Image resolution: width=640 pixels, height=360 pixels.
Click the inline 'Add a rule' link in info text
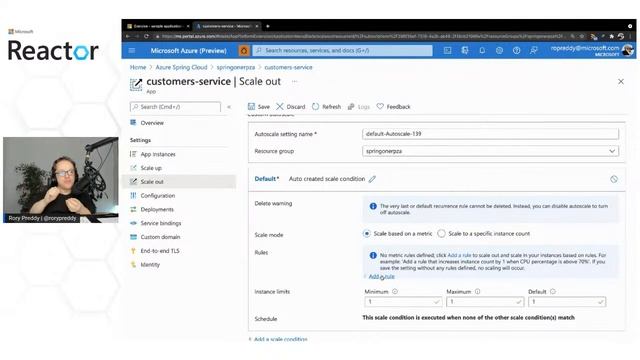459,255
